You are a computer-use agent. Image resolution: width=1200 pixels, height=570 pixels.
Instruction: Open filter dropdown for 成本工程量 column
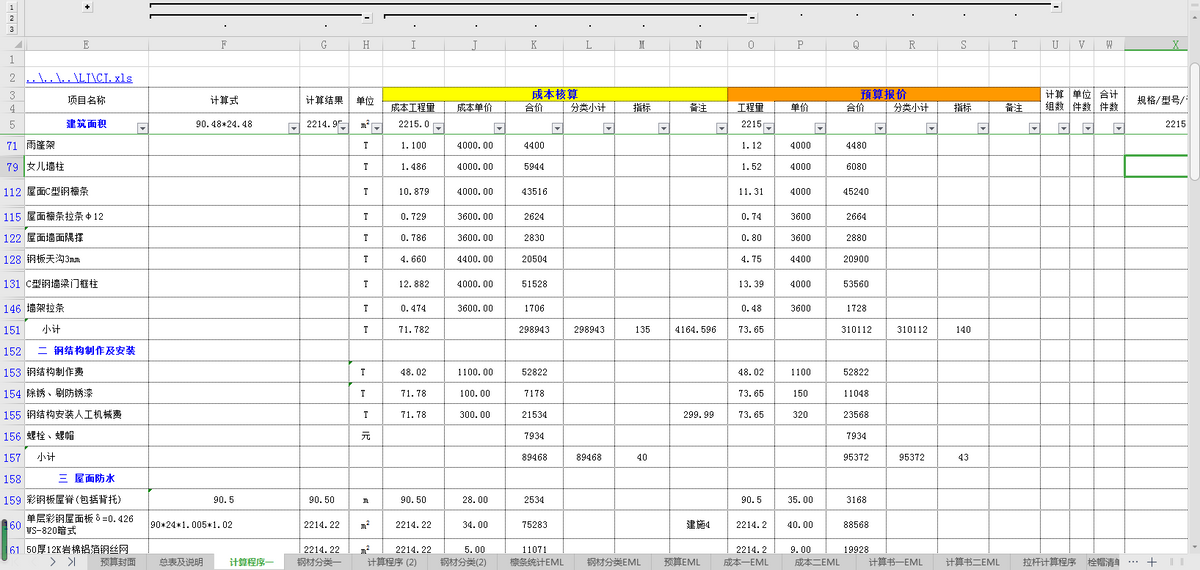(438, 127)
